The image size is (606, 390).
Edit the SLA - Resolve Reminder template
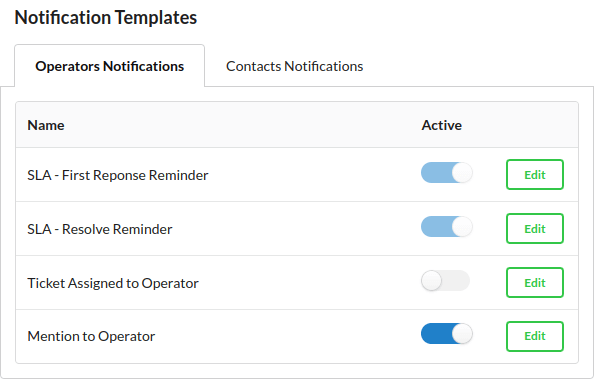(x=535, y=229)
